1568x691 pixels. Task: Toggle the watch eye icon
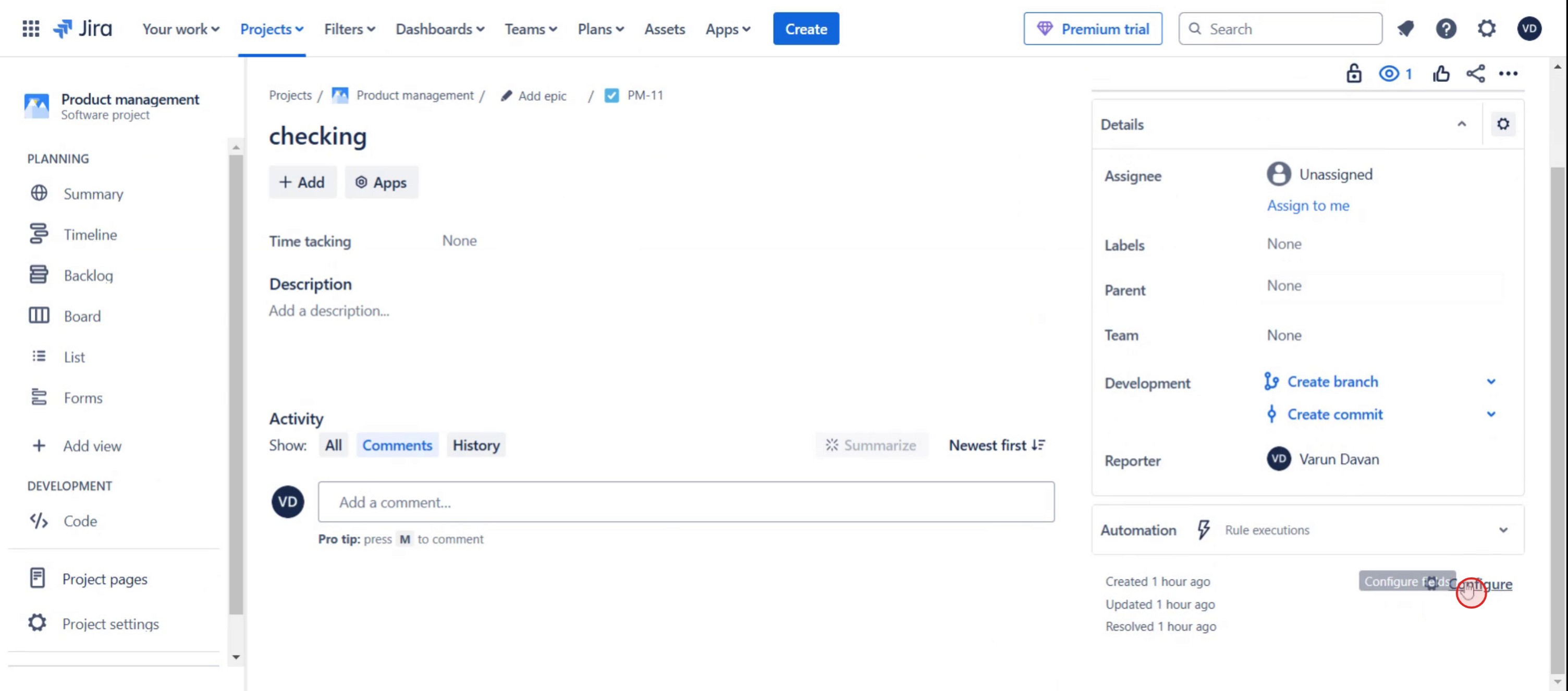click(x=1389, y=74)
